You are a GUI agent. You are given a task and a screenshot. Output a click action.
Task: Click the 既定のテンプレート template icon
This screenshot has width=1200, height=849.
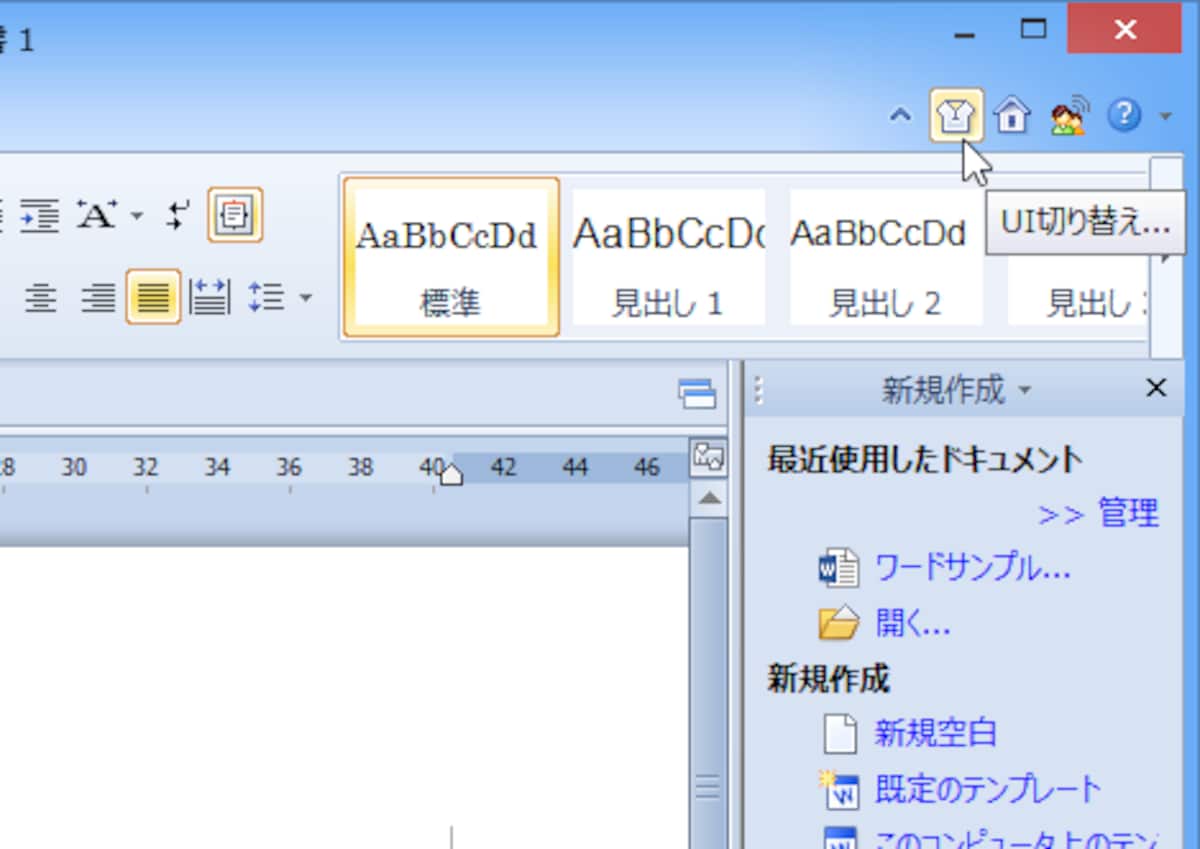[838, 789]
